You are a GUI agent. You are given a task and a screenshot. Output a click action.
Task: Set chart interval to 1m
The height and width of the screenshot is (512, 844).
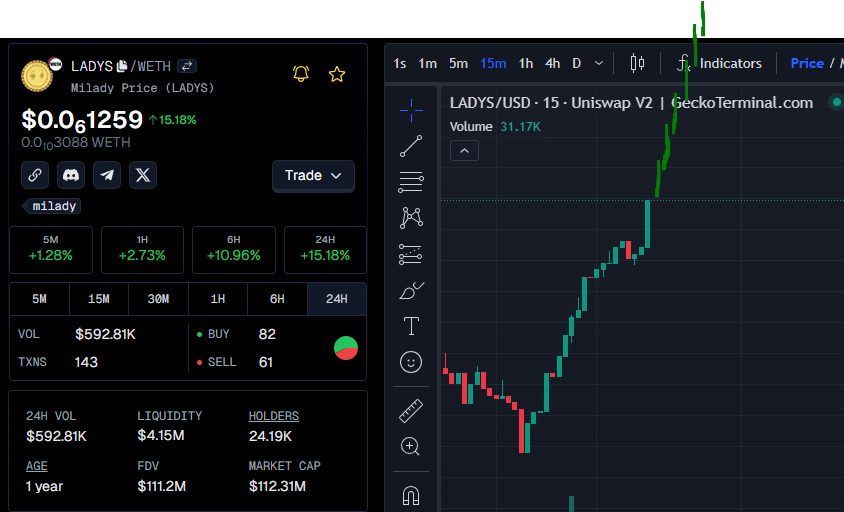click(x=428, y=64)
